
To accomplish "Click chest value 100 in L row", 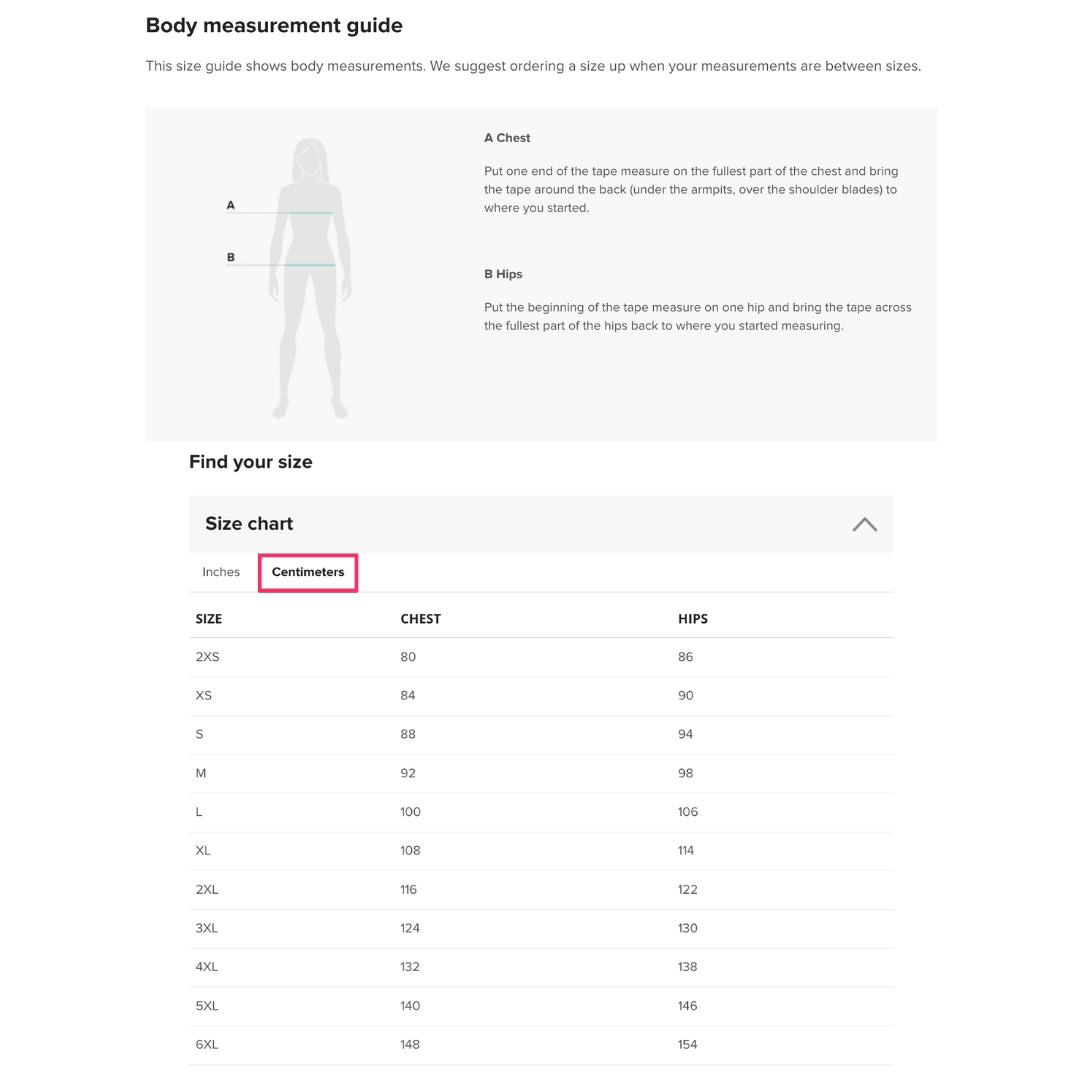I will pos(410,812).
